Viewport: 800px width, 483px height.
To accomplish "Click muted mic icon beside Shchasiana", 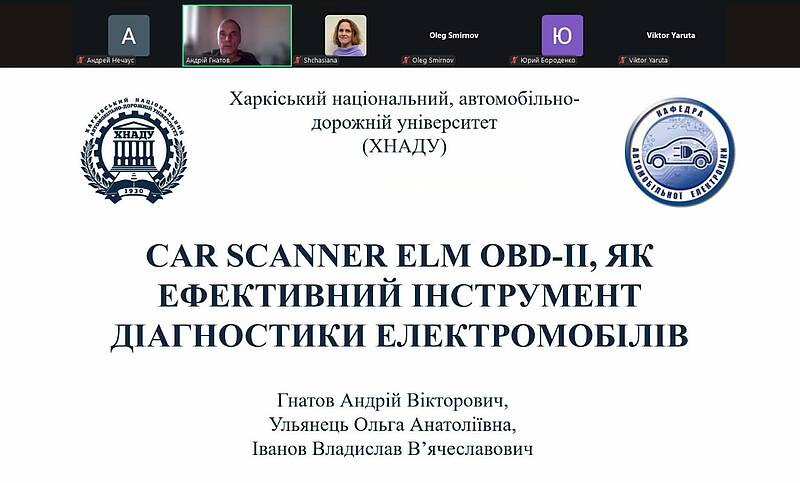I will [298, 61].
